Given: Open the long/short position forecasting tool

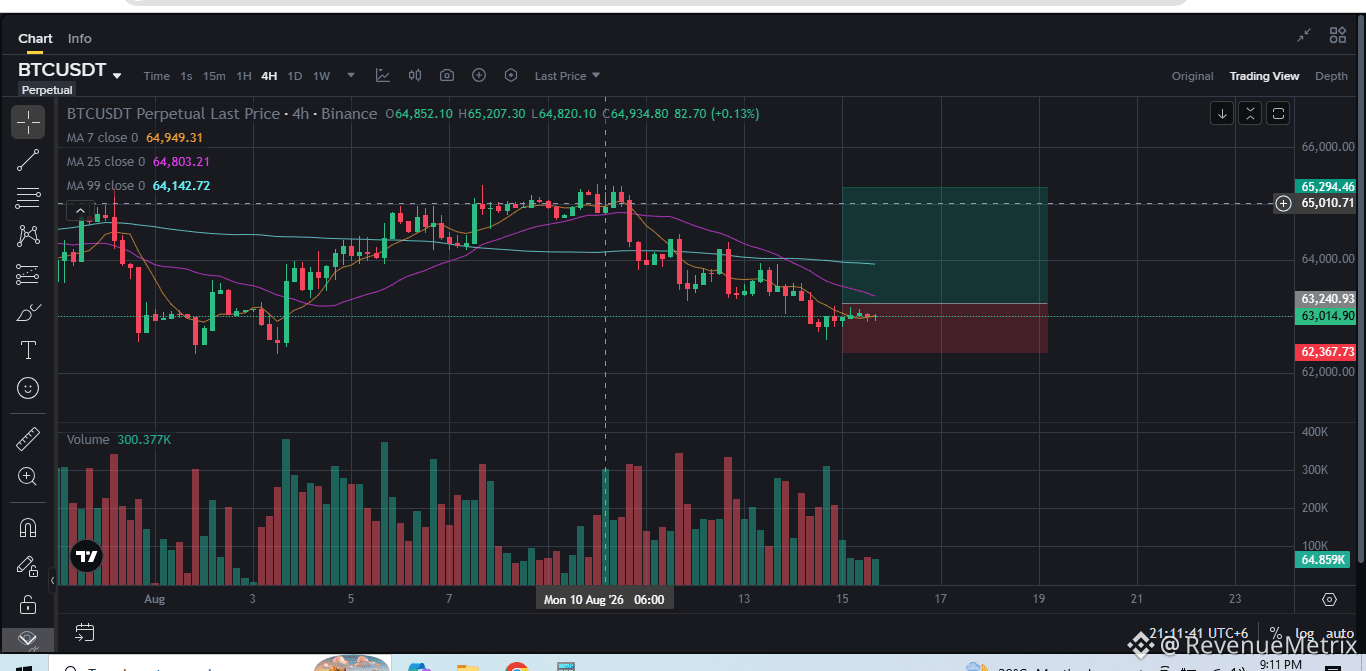Looking at the screenshot, I should pyautogui.click(x=28, y=274).
